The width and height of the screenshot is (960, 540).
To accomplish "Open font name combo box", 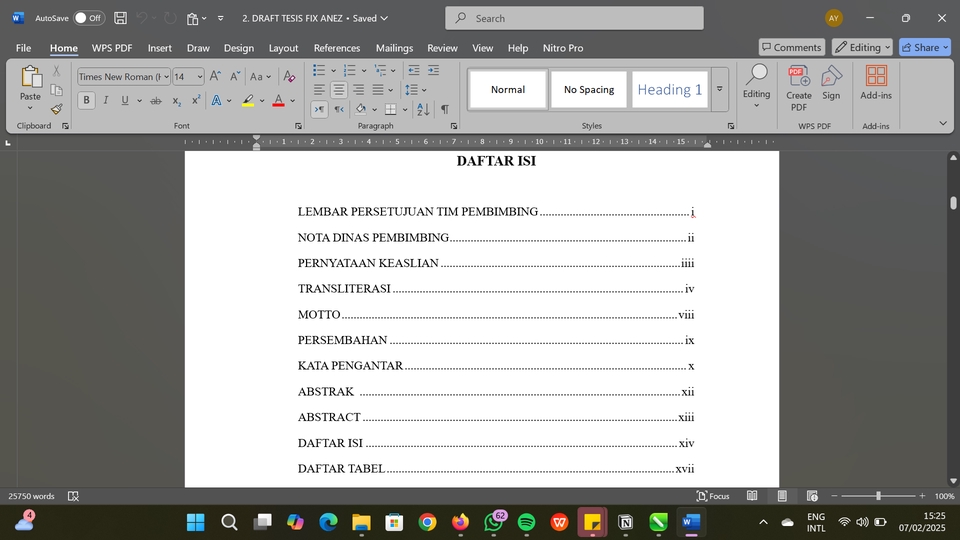I will point(124,77).
